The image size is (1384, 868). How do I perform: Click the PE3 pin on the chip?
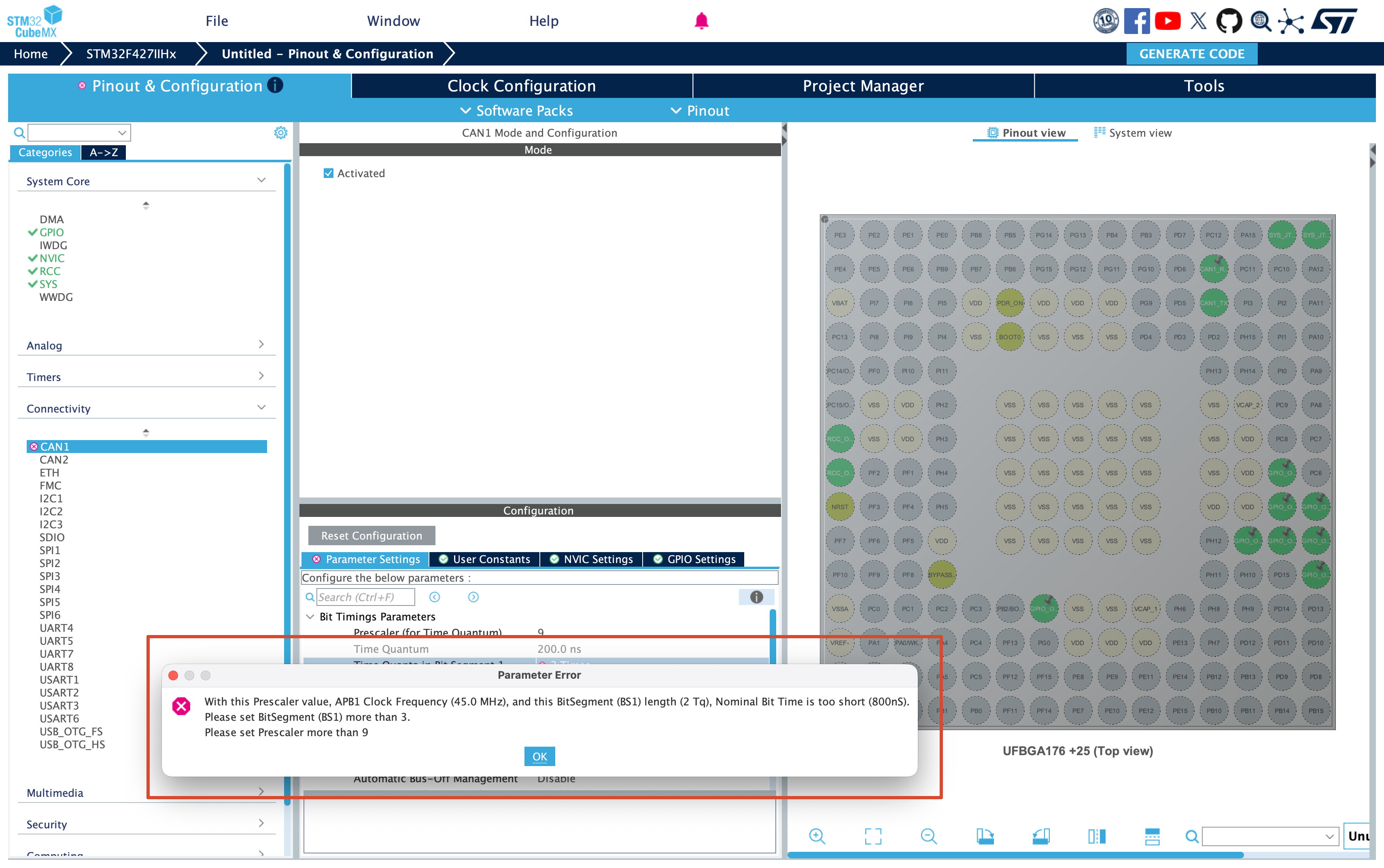click(x=840, y=235)
